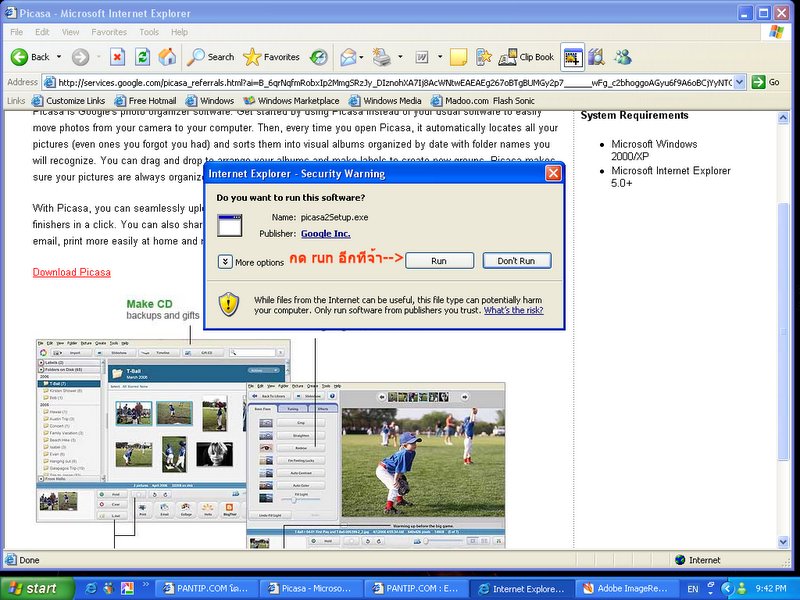Click the Picasa photo editor screenshot

376,465
